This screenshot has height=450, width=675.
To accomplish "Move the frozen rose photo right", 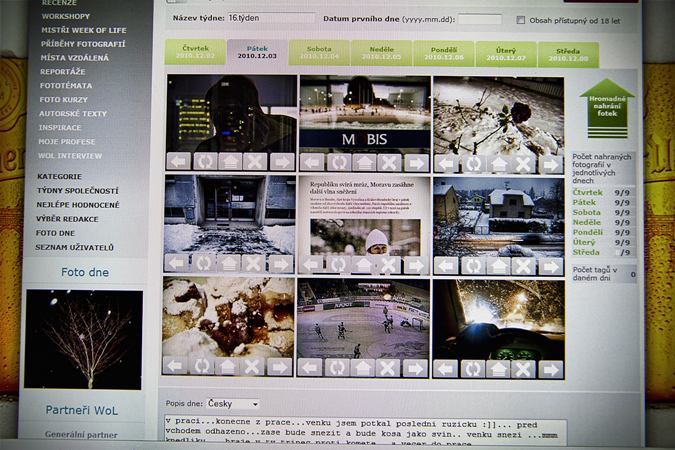I will 551,164.
